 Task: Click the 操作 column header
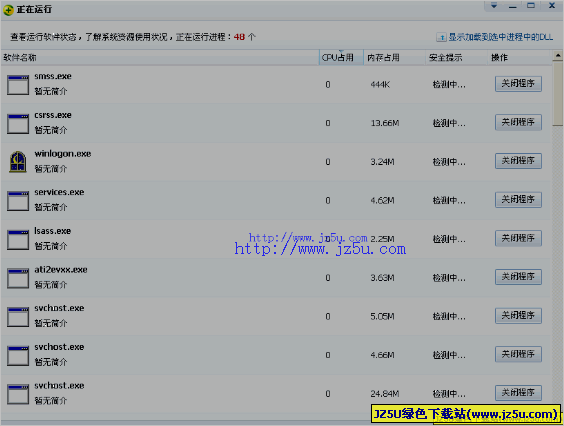pos(519,58)
